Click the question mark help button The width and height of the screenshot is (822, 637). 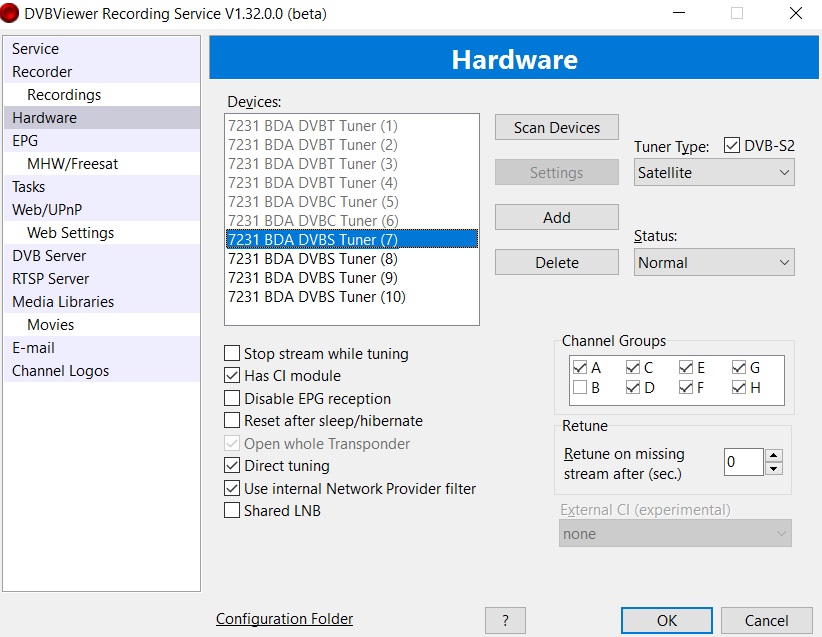click(x=505, y=620)
